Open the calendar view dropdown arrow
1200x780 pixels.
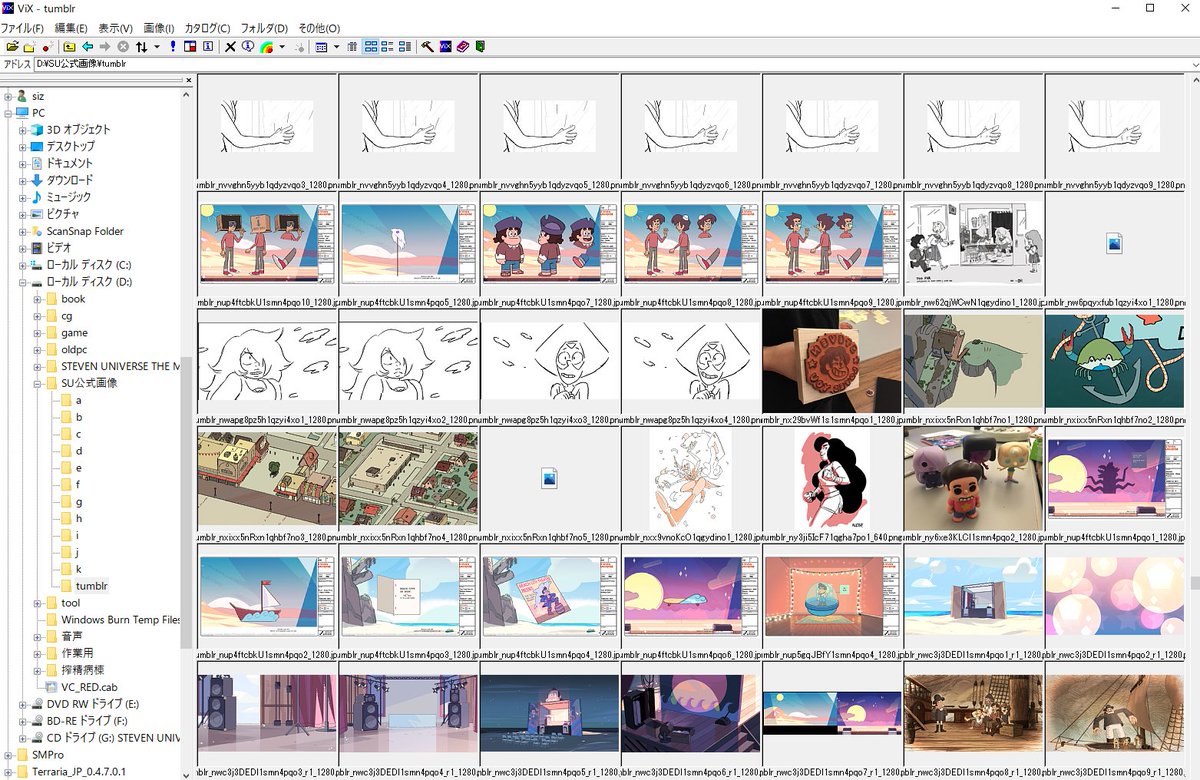coord(336,46)
